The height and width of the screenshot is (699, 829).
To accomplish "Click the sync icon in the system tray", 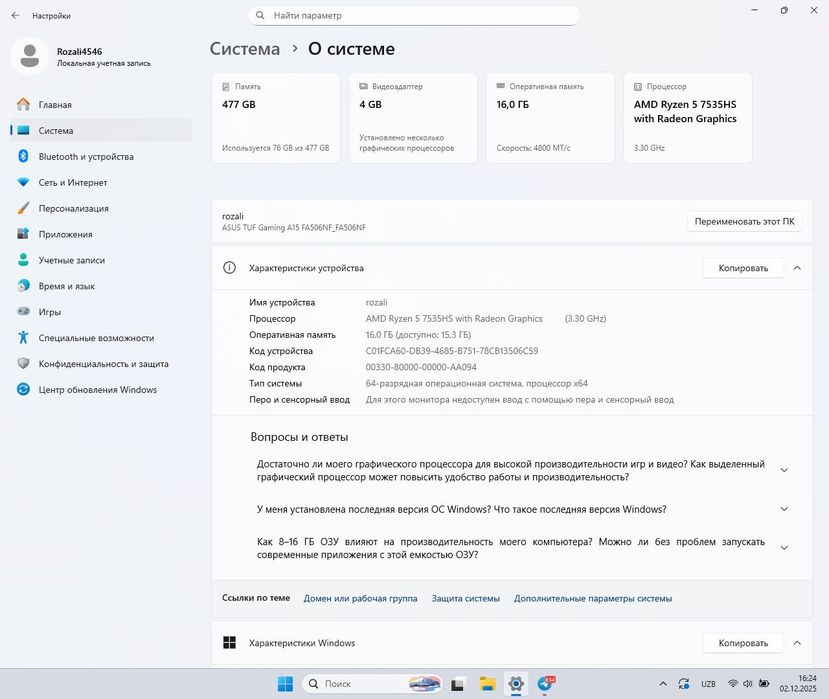I will point(684,684).
